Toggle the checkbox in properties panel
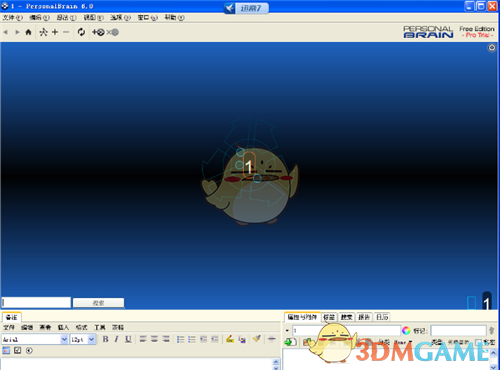The height and width of the screenshot is (370, 500). point(478,342)
